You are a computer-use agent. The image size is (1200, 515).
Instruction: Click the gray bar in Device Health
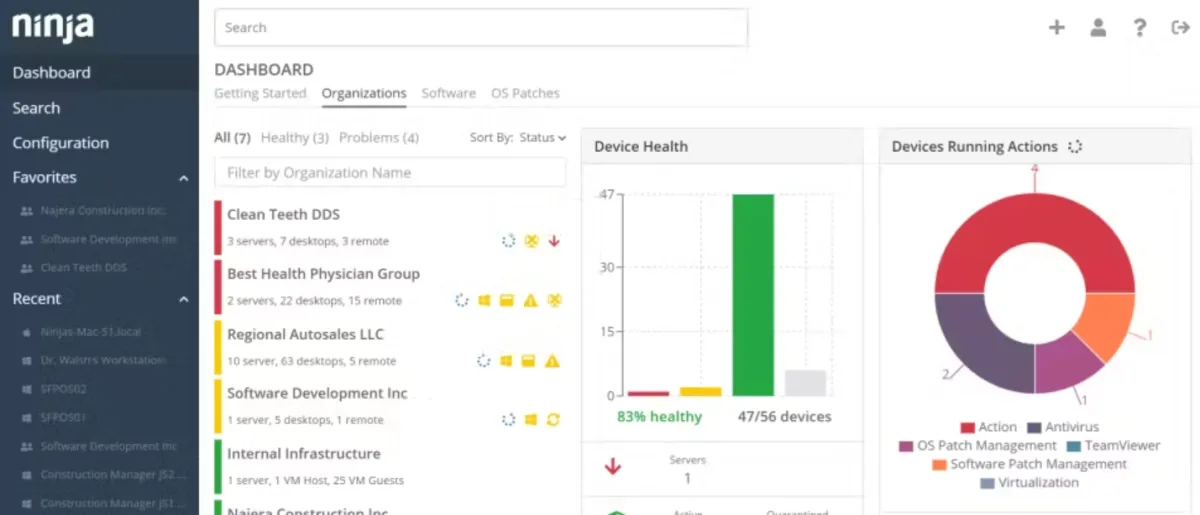point(805,383)
